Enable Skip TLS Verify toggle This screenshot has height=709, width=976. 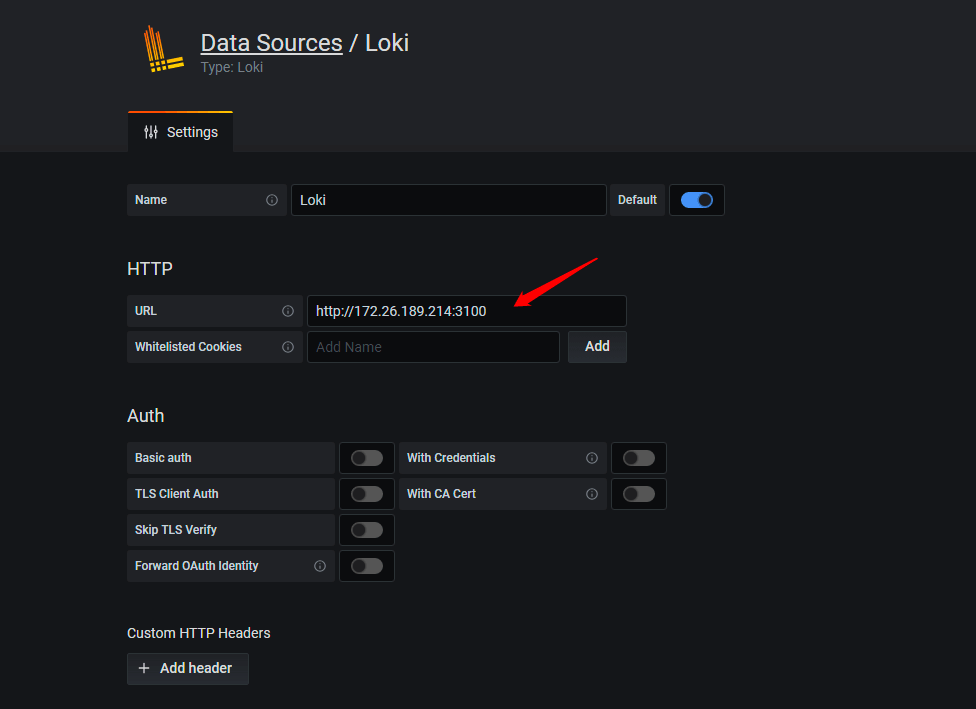coord(367,530)
